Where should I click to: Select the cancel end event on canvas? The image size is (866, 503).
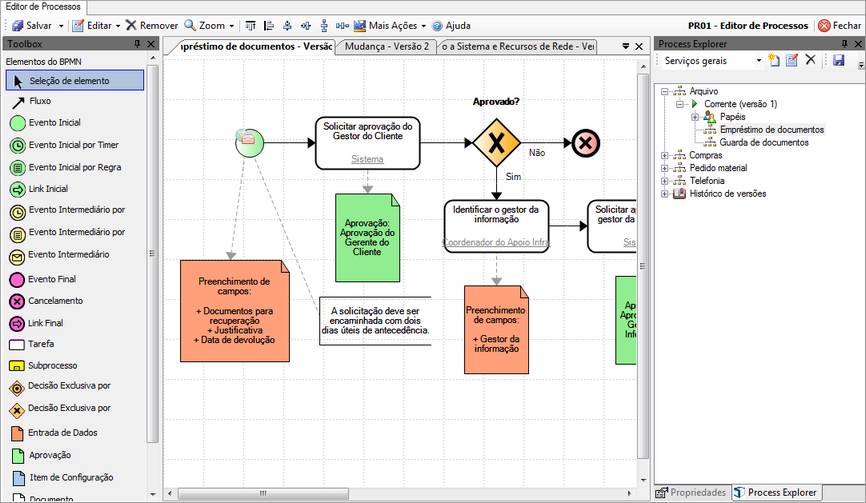(x=585, y=144)
